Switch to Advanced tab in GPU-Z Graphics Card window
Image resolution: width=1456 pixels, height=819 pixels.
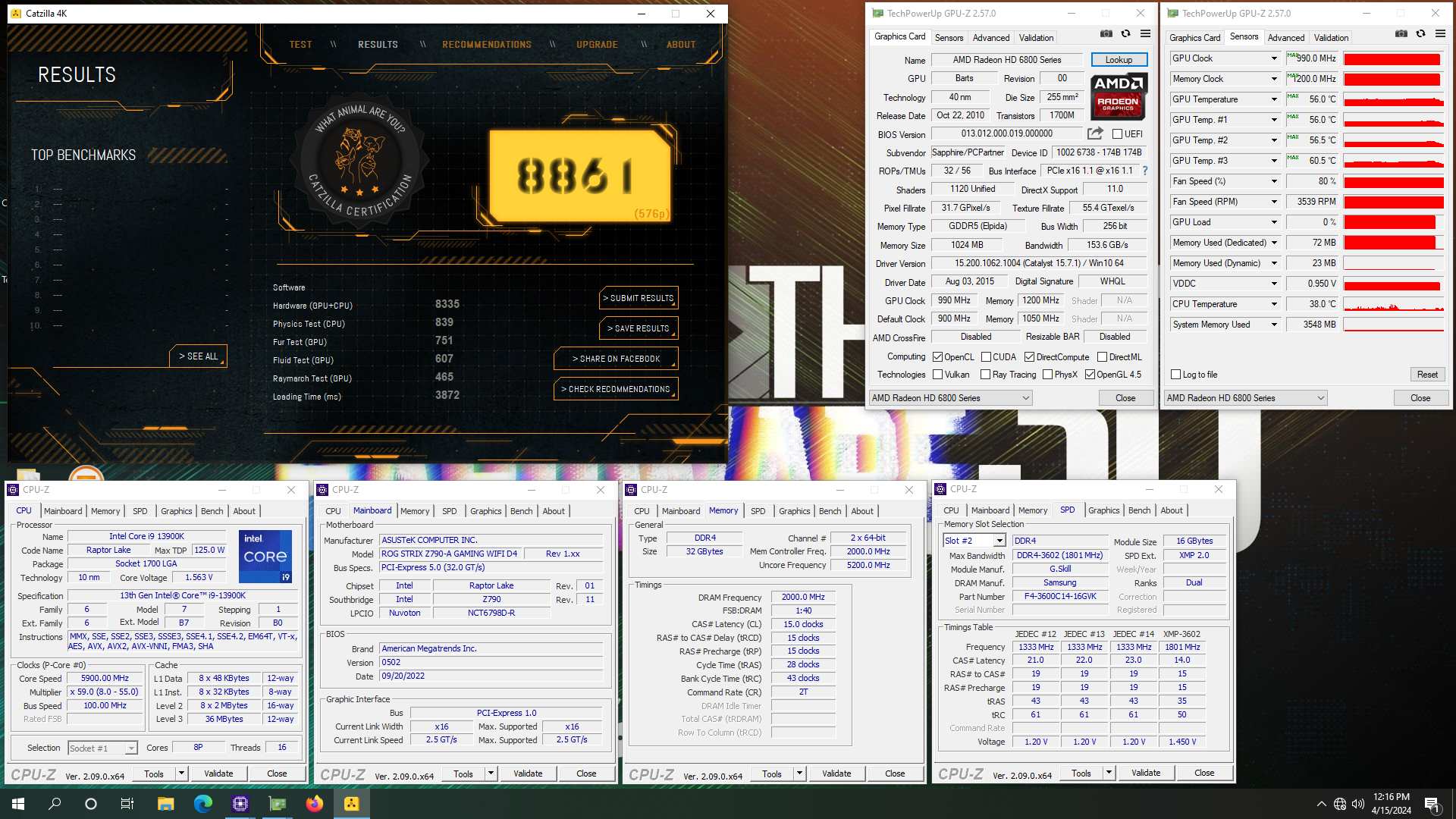(991, 38)
